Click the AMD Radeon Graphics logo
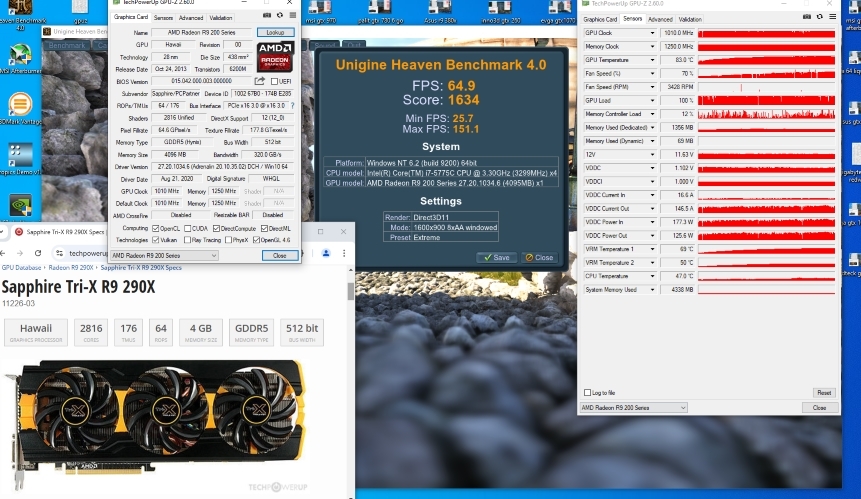861x499 pixels. (275, 57)
